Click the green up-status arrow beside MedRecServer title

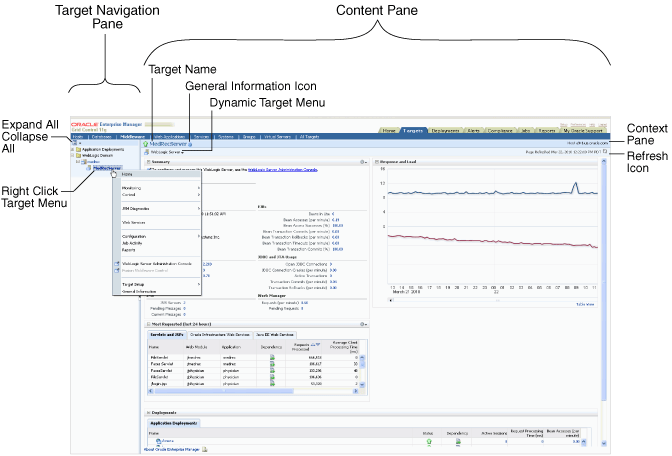pos(146,144)
